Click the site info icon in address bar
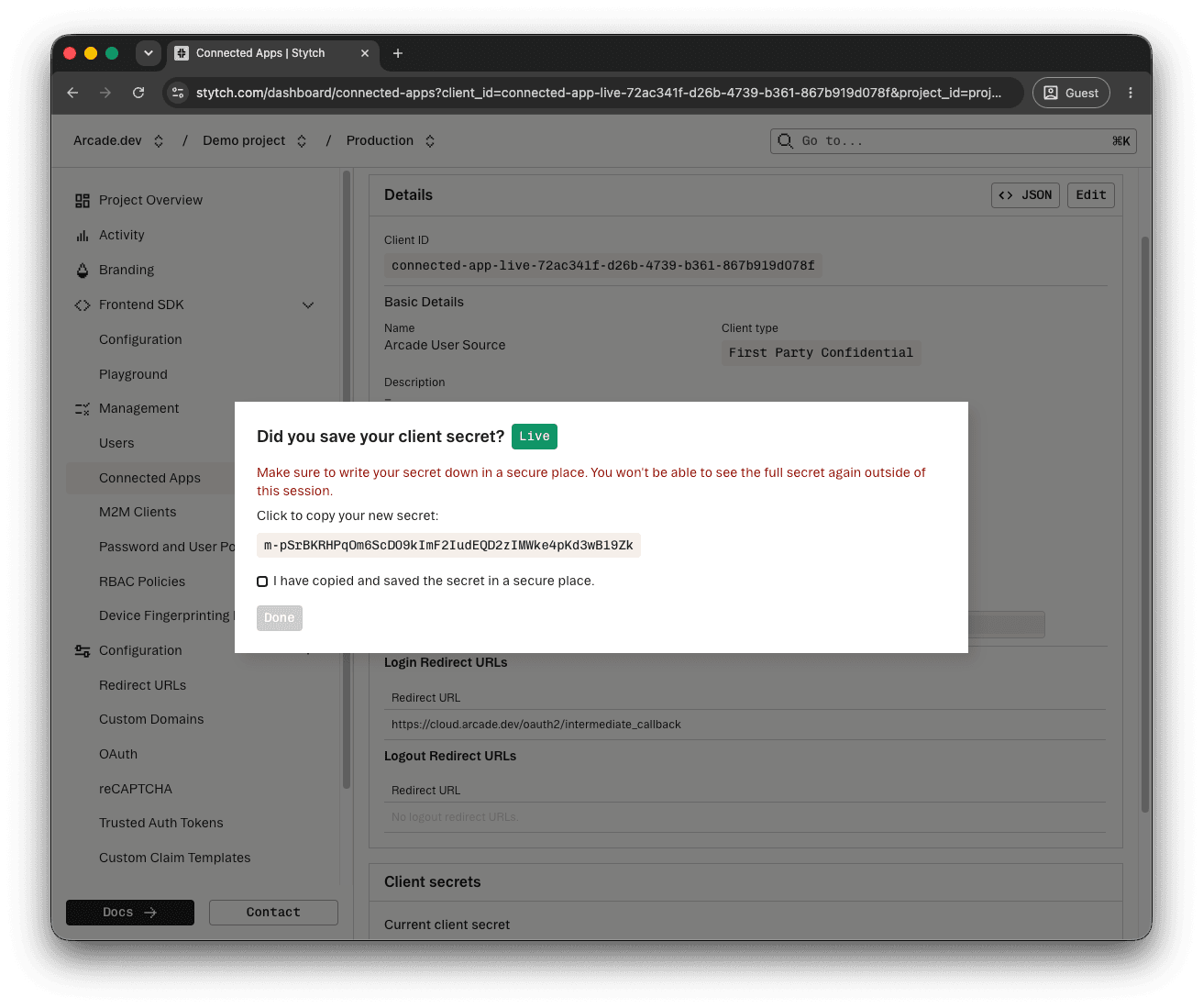This screenshot has height=1008, width=1203. point(179,93)
